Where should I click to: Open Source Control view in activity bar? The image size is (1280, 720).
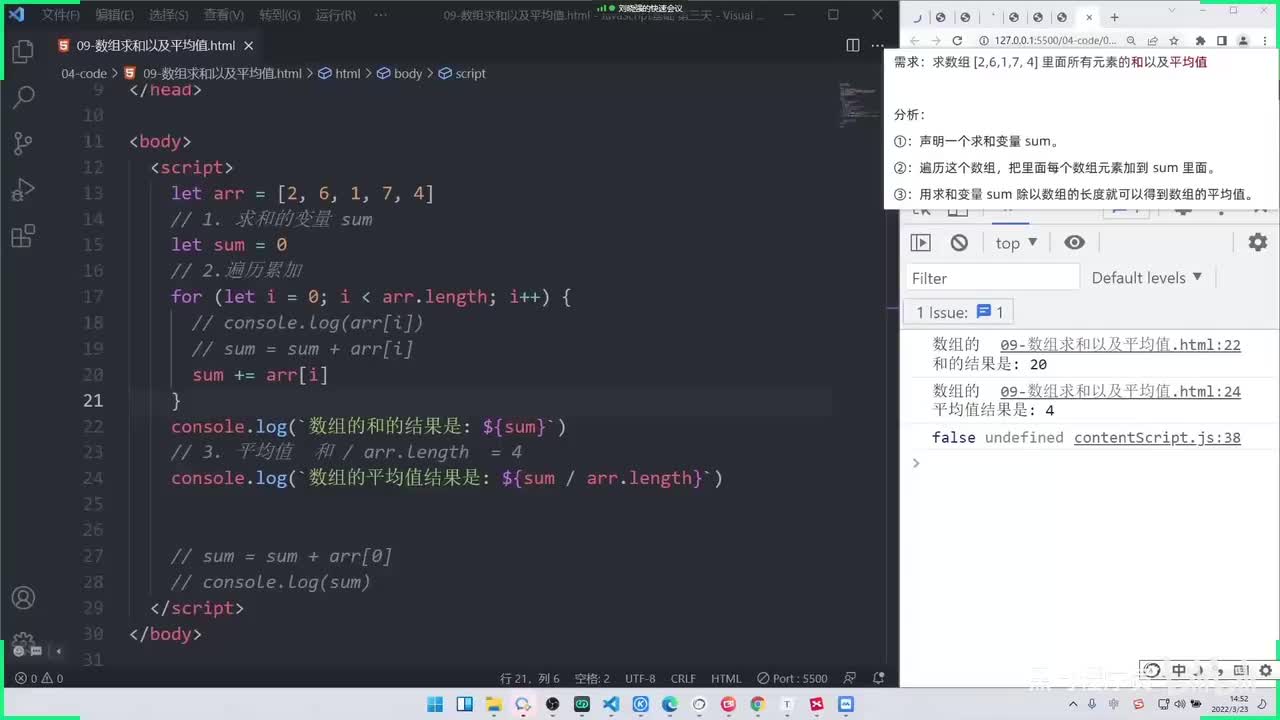(x=22, y=143)
